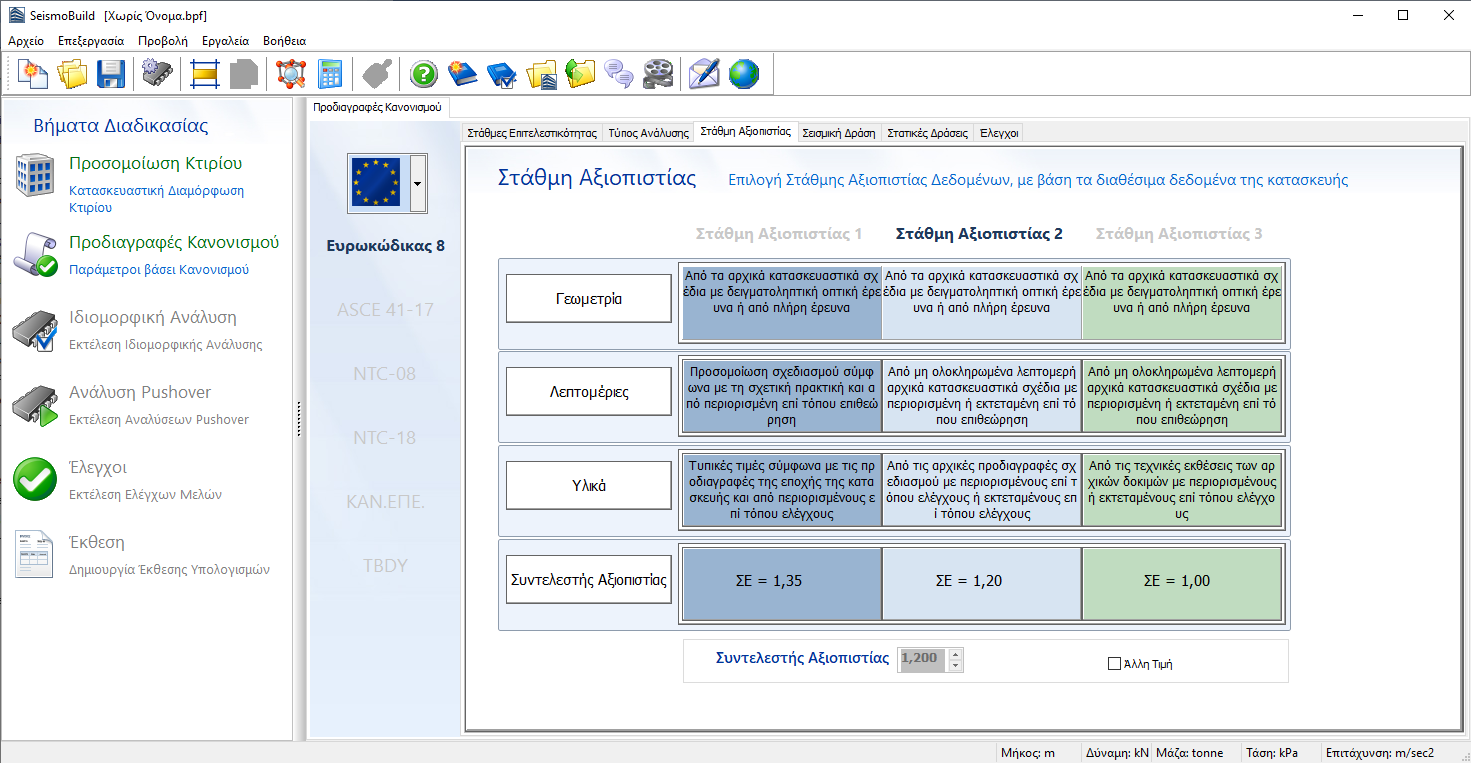1471x763 pixels.
Task: Click the green ΣΕ = 1,00 cell
Action: 1181,581
